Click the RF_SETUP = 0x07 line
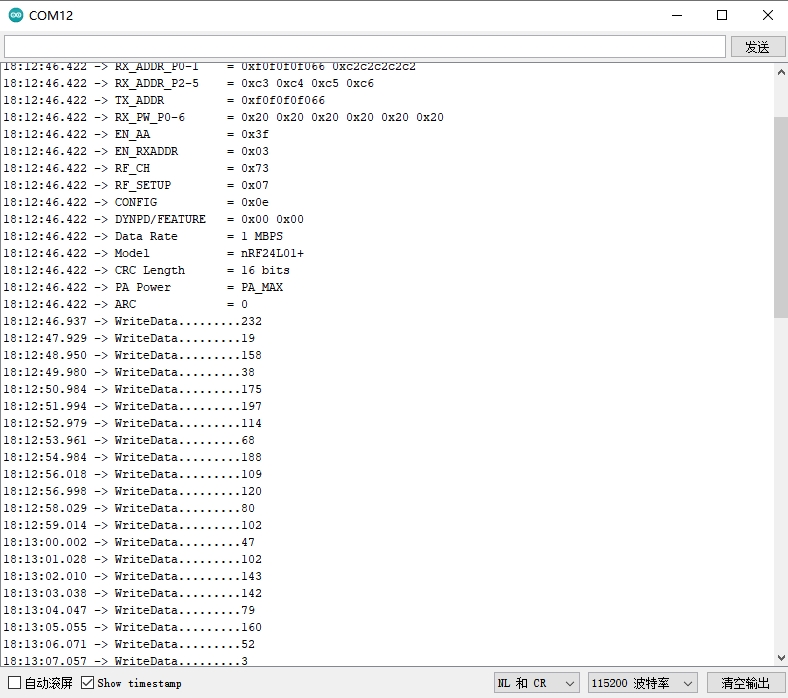788x698 pixels. pos(136,185)
